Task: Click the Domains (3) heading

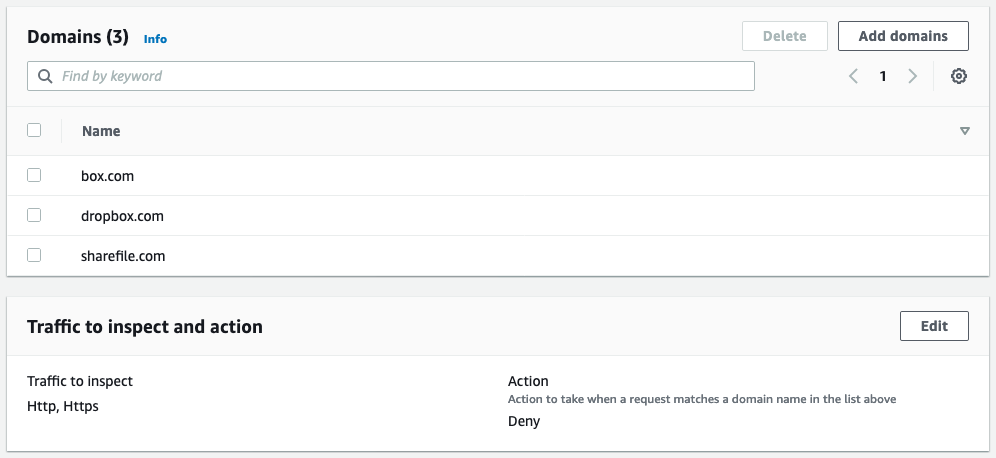Action: coord(78,37)
